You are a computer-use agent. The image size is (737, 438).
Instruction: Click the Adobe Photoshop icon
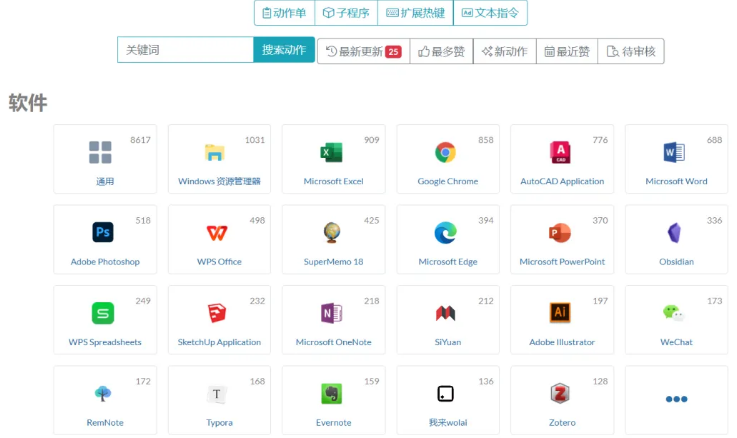tap(103, 232)
